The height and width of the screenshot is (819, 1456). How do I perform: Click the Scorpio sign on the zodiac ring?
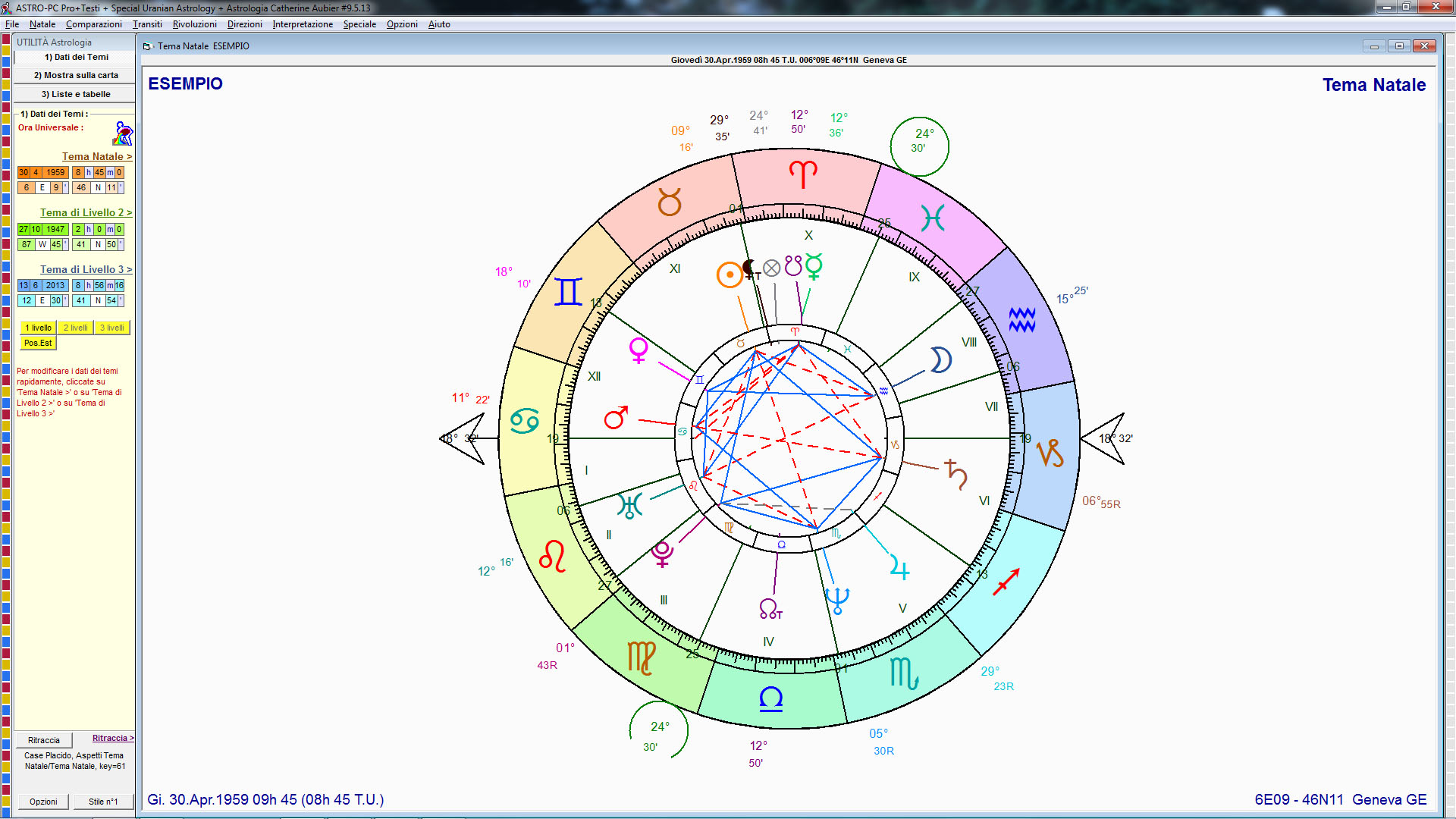pyautogui.click(x=904, y=673)
